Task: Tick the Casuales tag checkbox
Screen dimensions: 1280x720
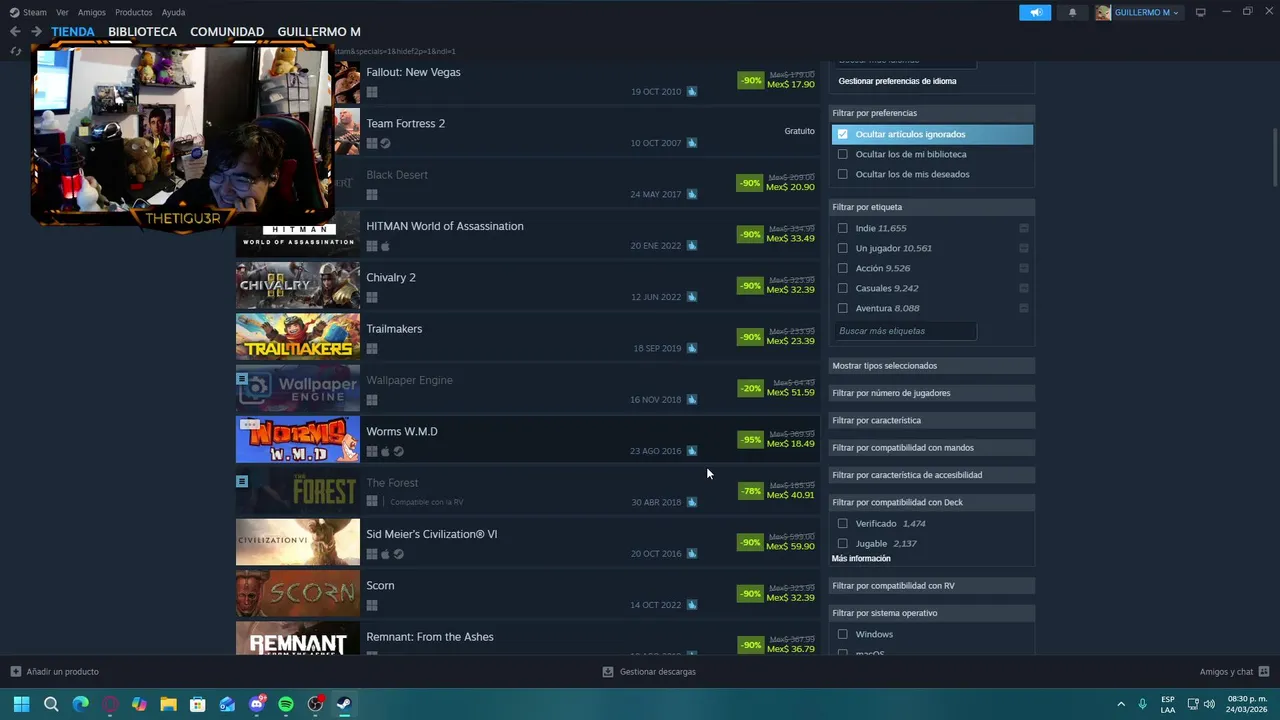Action: click(843, 288)
